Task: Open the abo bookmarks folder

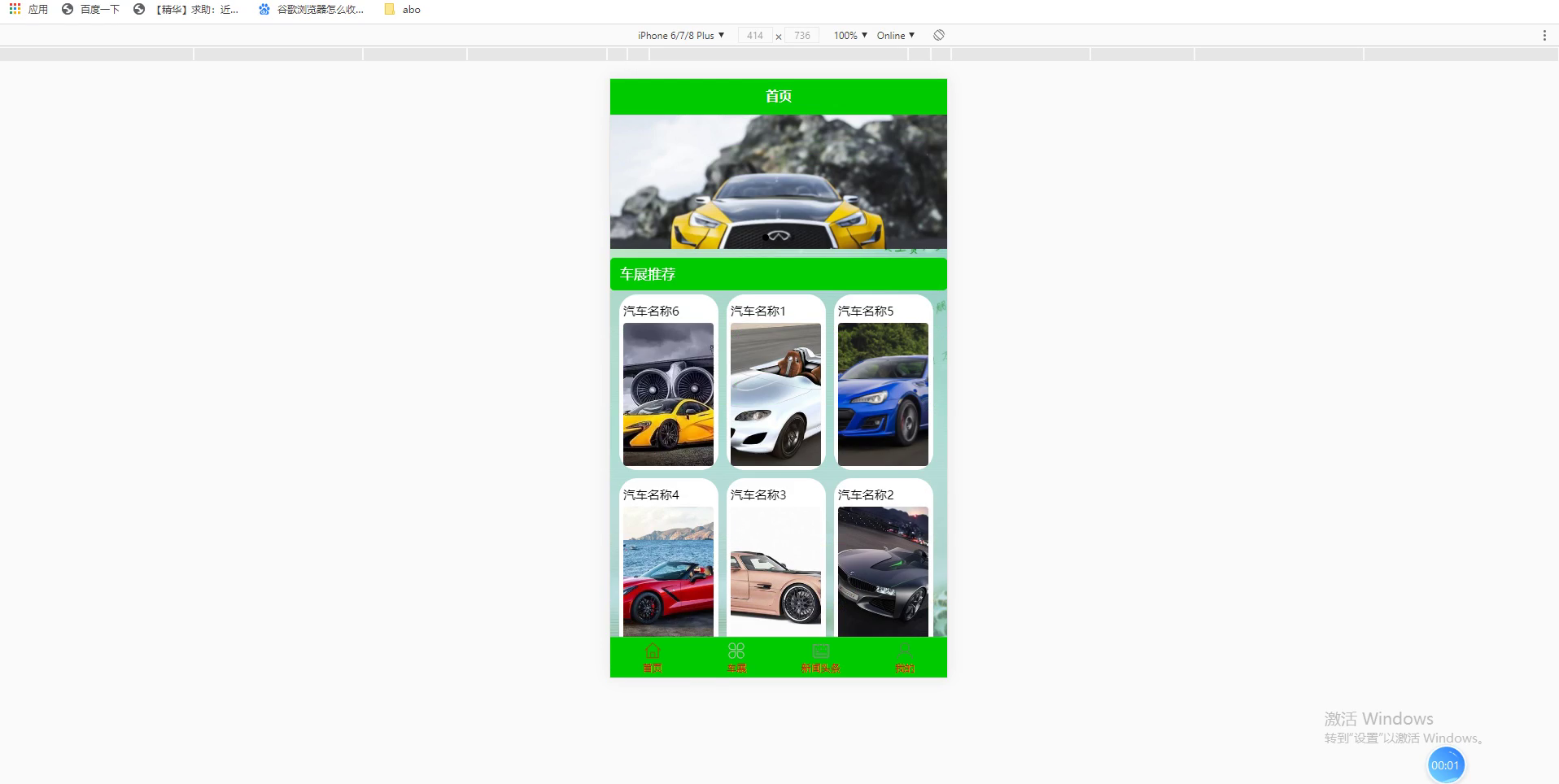Action: [x=402, y=9]
